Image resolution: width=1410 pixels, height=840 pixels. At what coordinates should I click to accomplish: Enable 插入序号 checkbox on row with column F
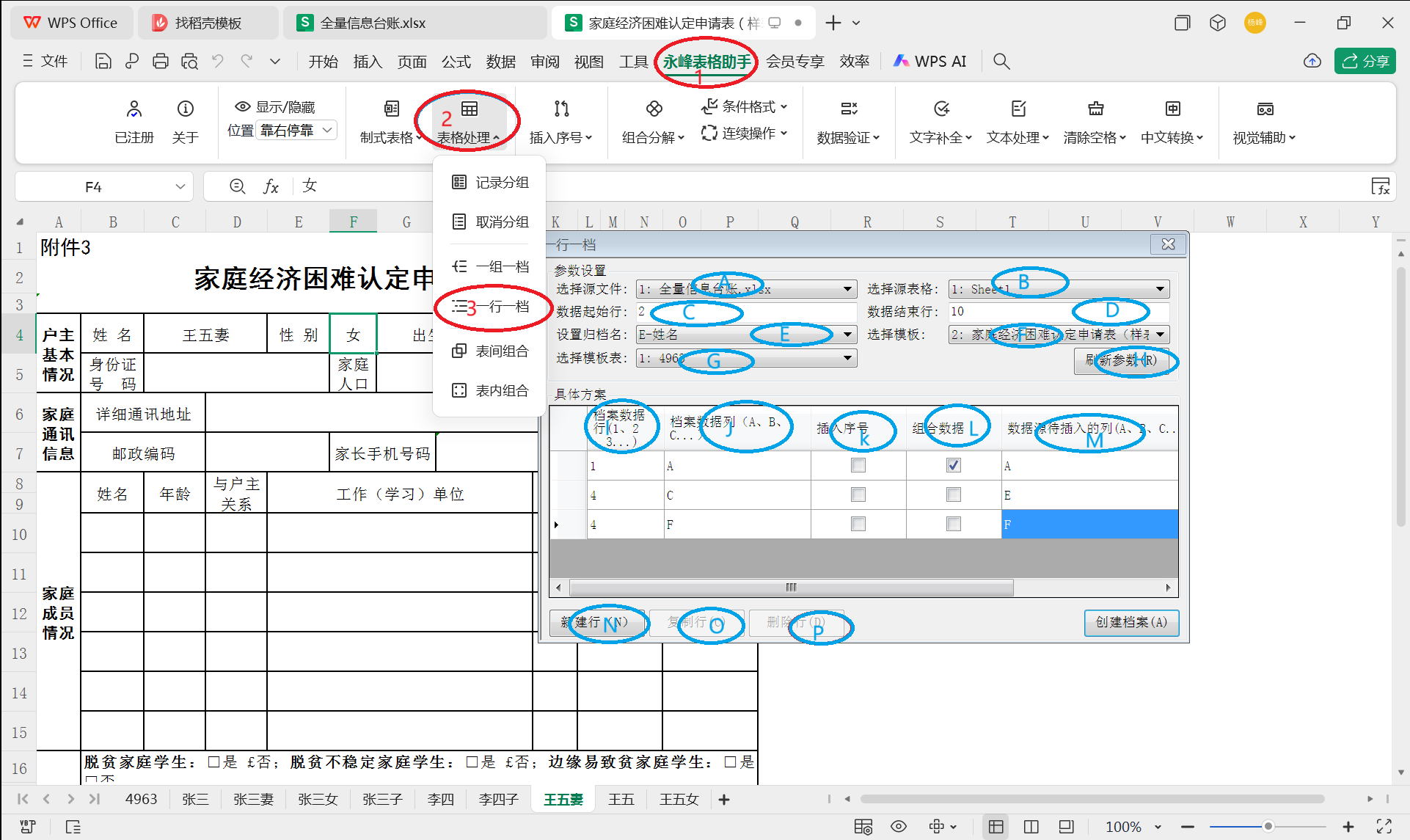858,524
